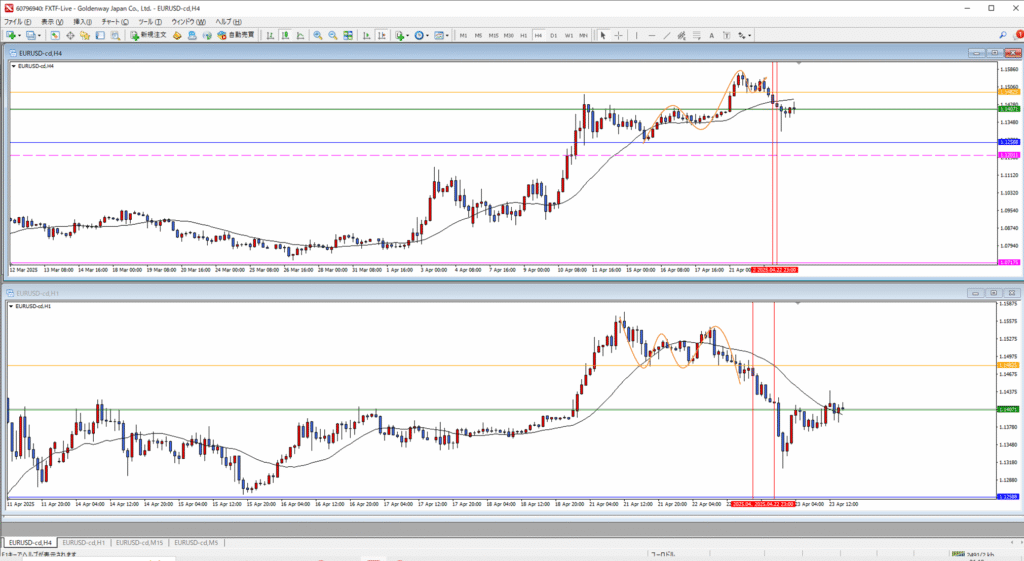The height and width of the screenshot is (561, 1024).
Task: Open the indicators list dropdown
Action: coord(402,35)
